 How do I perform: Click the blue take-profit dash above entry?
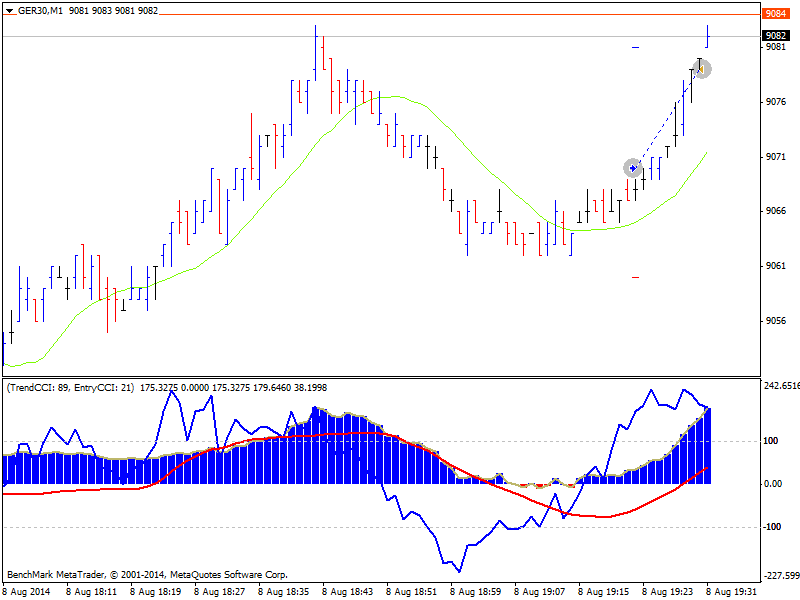coord(635,47)
